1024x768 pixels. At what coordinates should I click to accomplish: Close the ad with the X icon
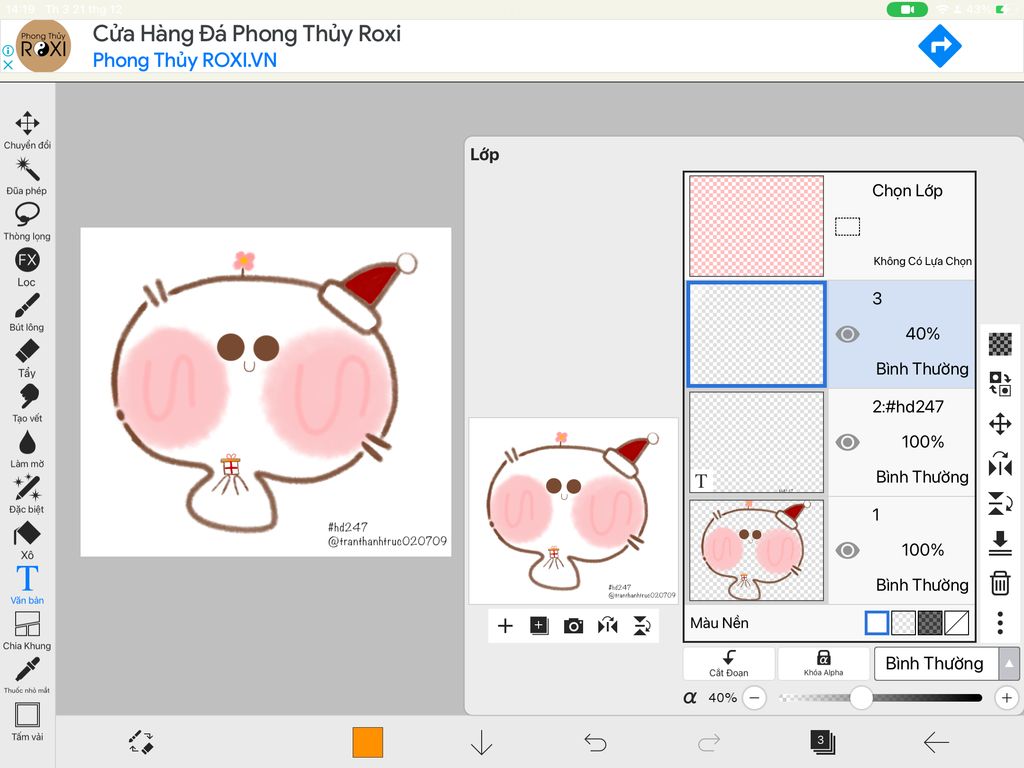pos(8,65)
